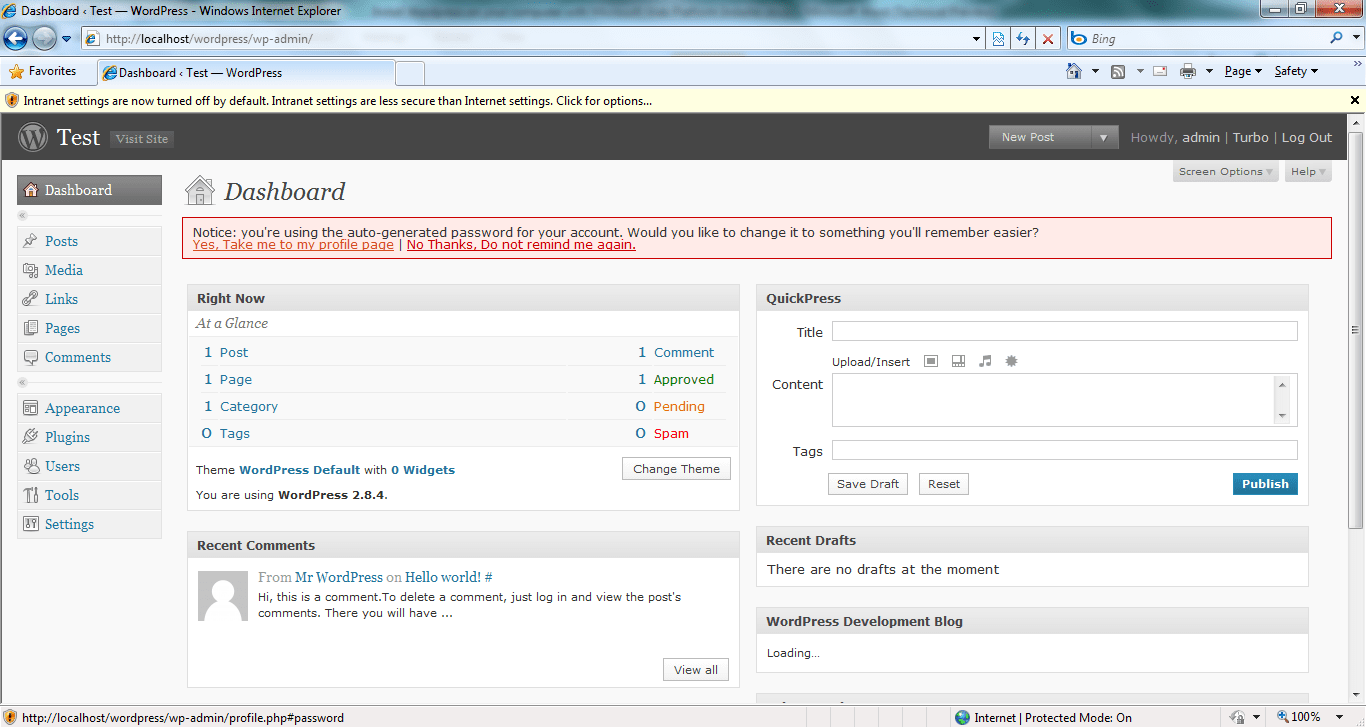Screen dimensions: 1366x728
Task: Click the Read Mail toolbar icon
Action: click(1160, 71)
